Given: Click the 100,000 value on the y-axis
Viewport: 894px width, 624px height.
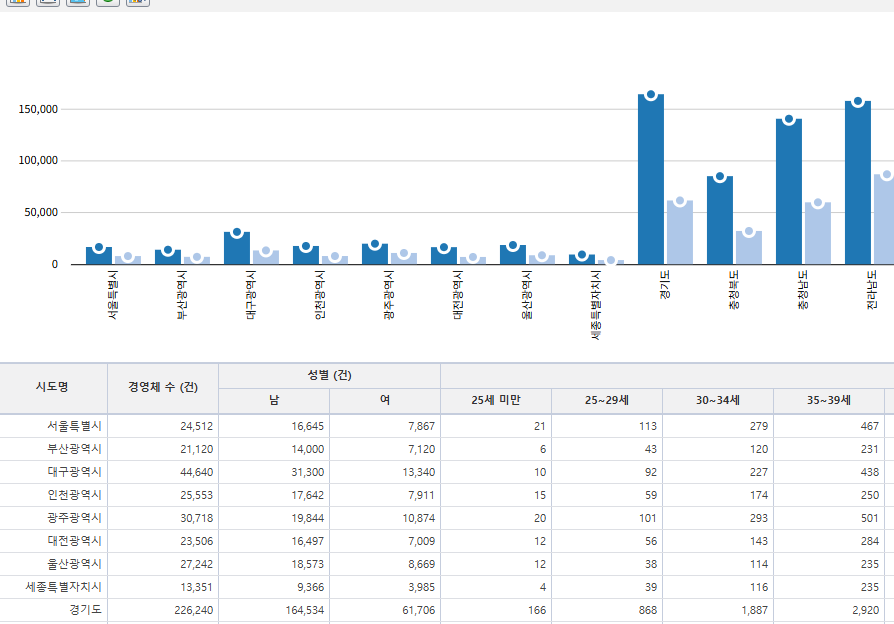Looking at the screenshot, I should pyautogui.click(x=38, y=160).
